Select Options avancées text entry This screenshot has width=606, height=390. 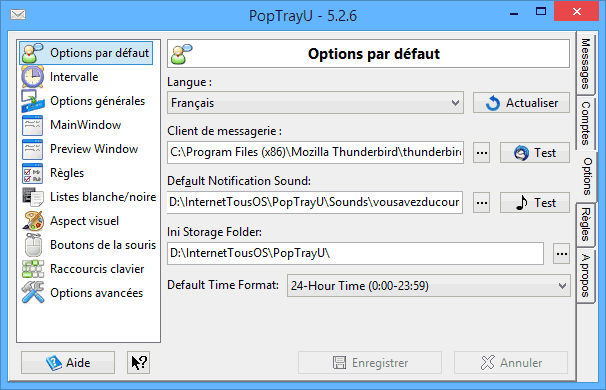pos(97,293)
